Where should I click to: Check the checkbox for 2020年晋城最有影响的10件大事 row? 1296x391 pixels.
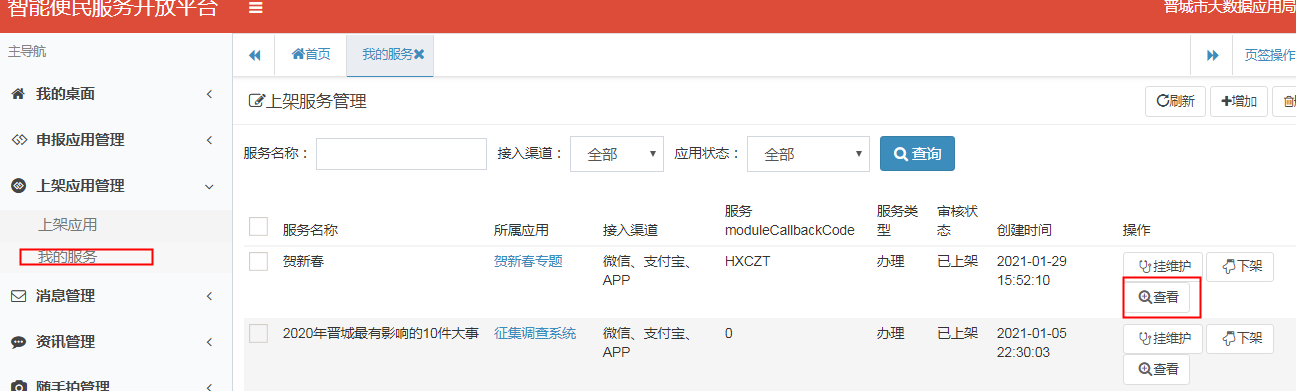258,334
